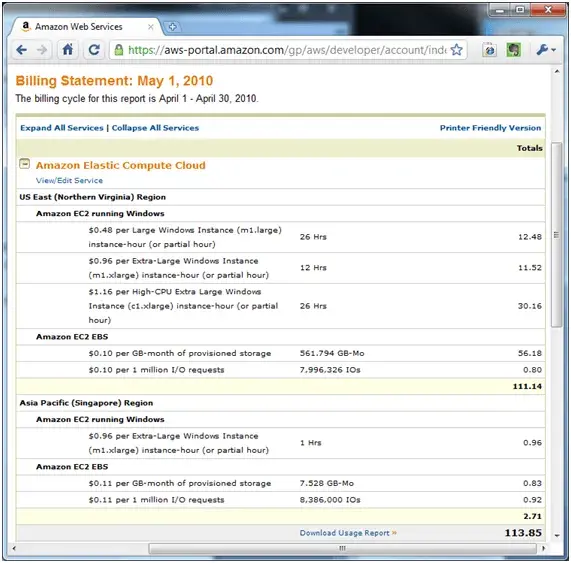This screenshot has height=563, width=571.
Task: Click the '$1.16 per High-CPU Extra Large' description
Action: (x=183, y=306)
